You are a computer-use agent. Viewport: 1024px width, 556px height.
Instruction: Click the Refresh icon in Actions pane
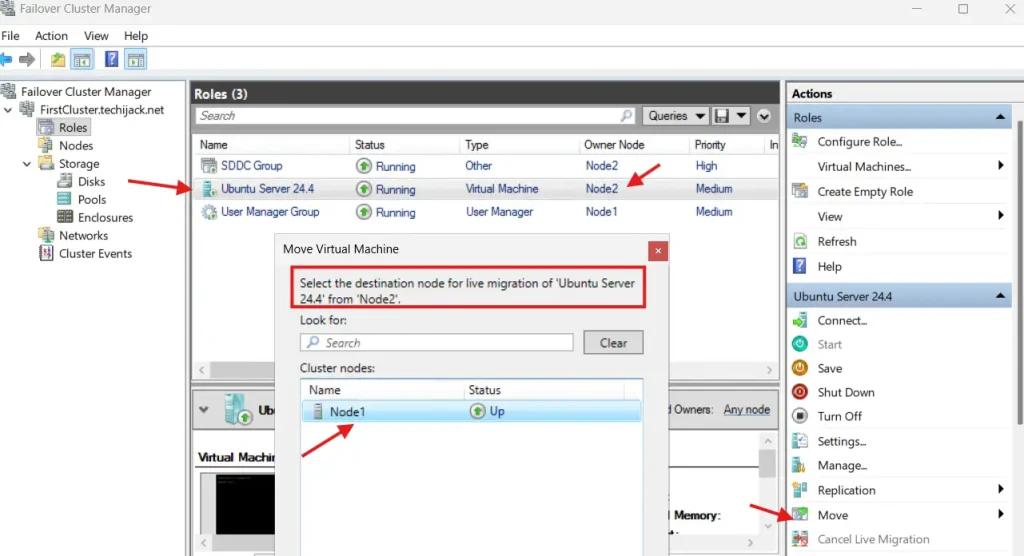tap(800, 241)
